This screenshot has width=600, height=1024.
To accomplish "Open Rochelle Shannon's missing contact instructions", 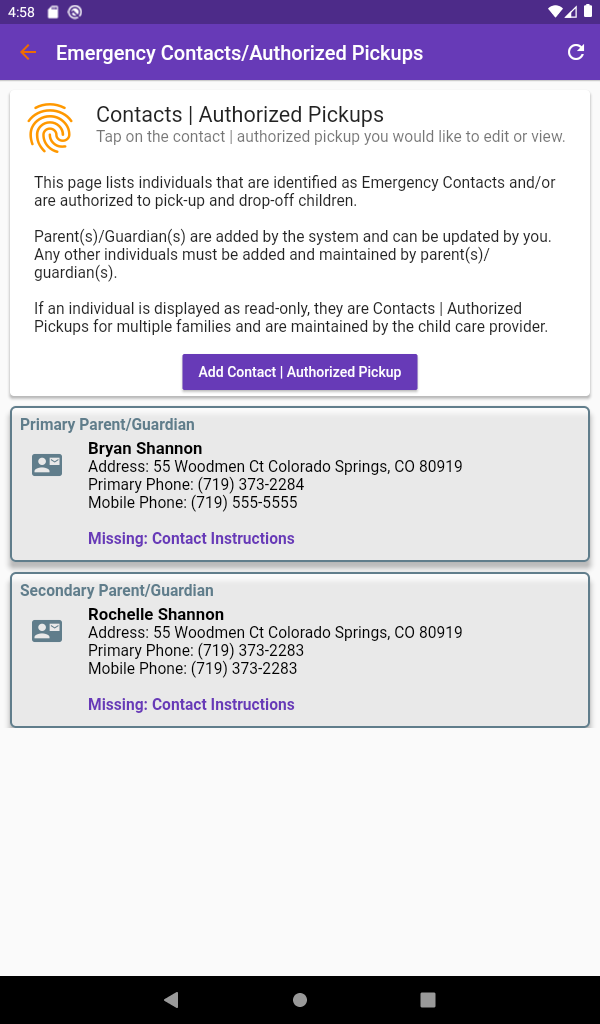I will [191, 705].
